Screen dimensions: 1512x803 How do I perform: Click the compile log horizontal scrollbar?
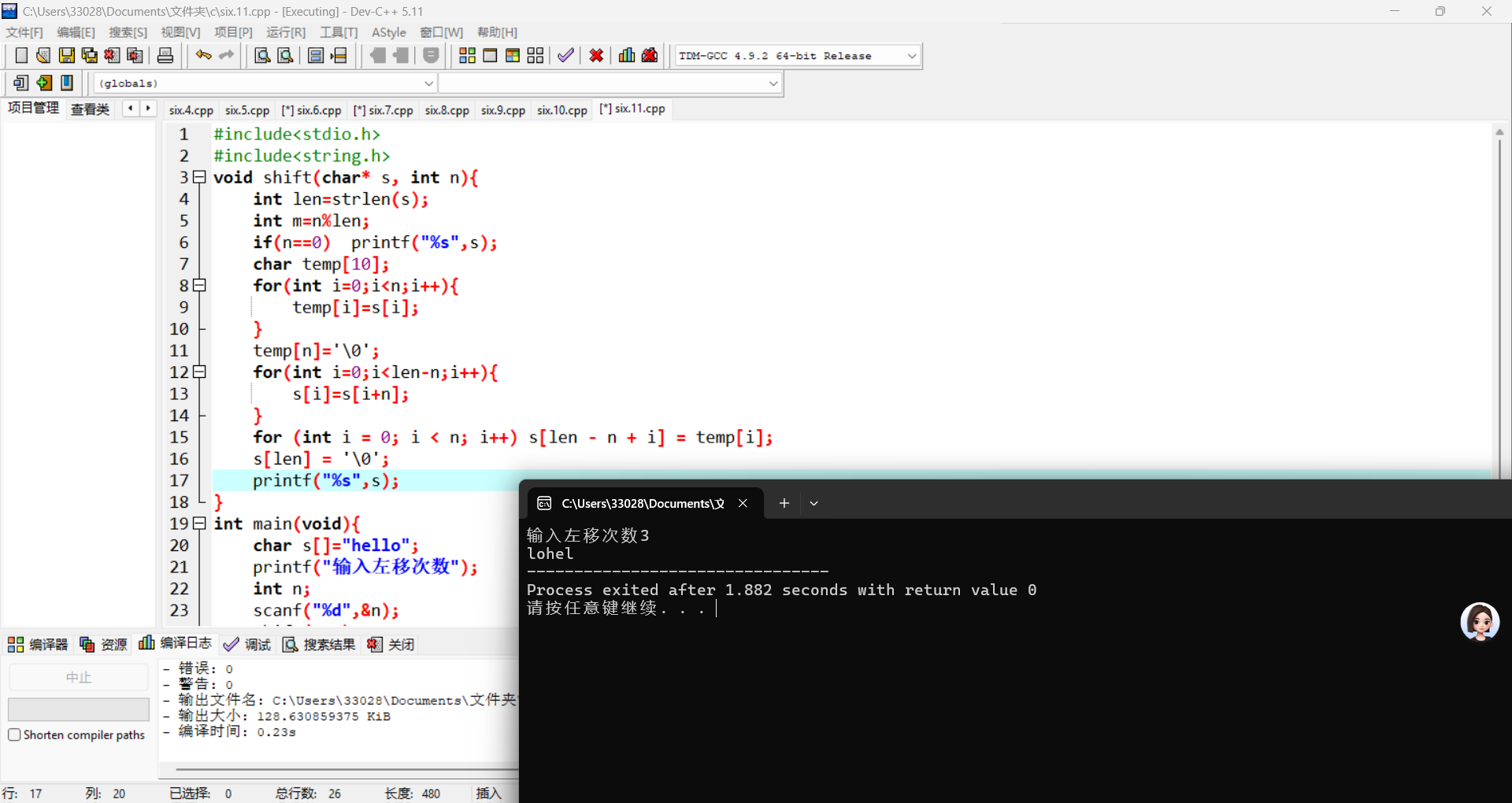[x=346, y=769]
